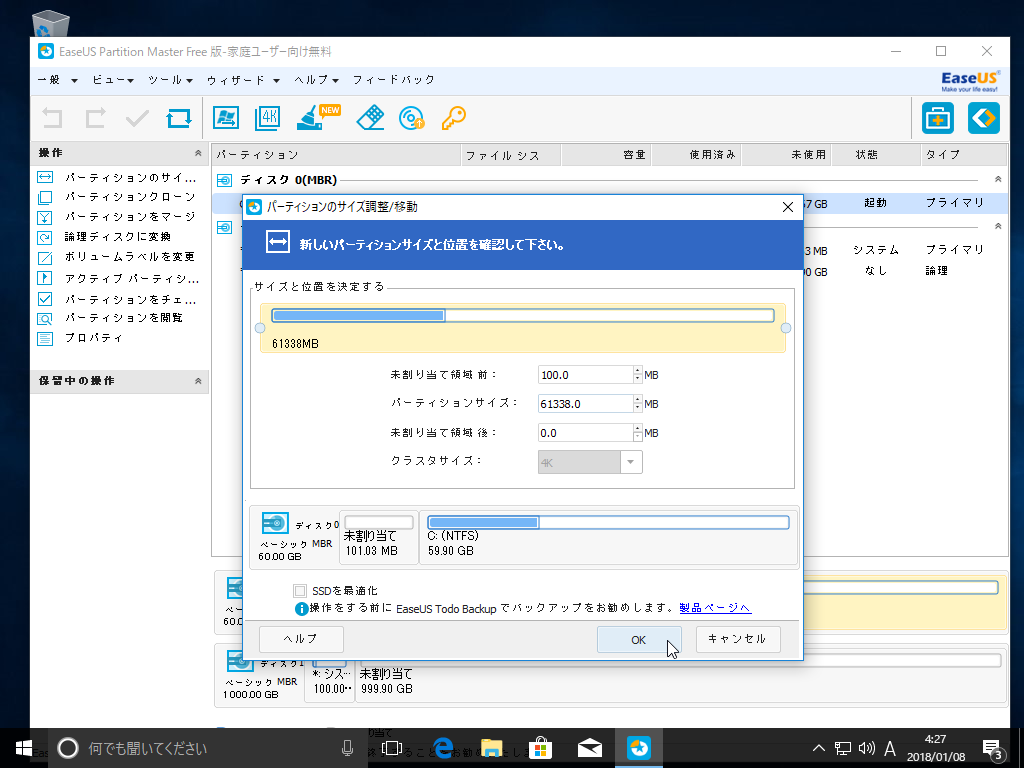The height and width of the screenshot is (768, 1024).
Task: Click the Undo toolbar icon
Action: [52, 118]
